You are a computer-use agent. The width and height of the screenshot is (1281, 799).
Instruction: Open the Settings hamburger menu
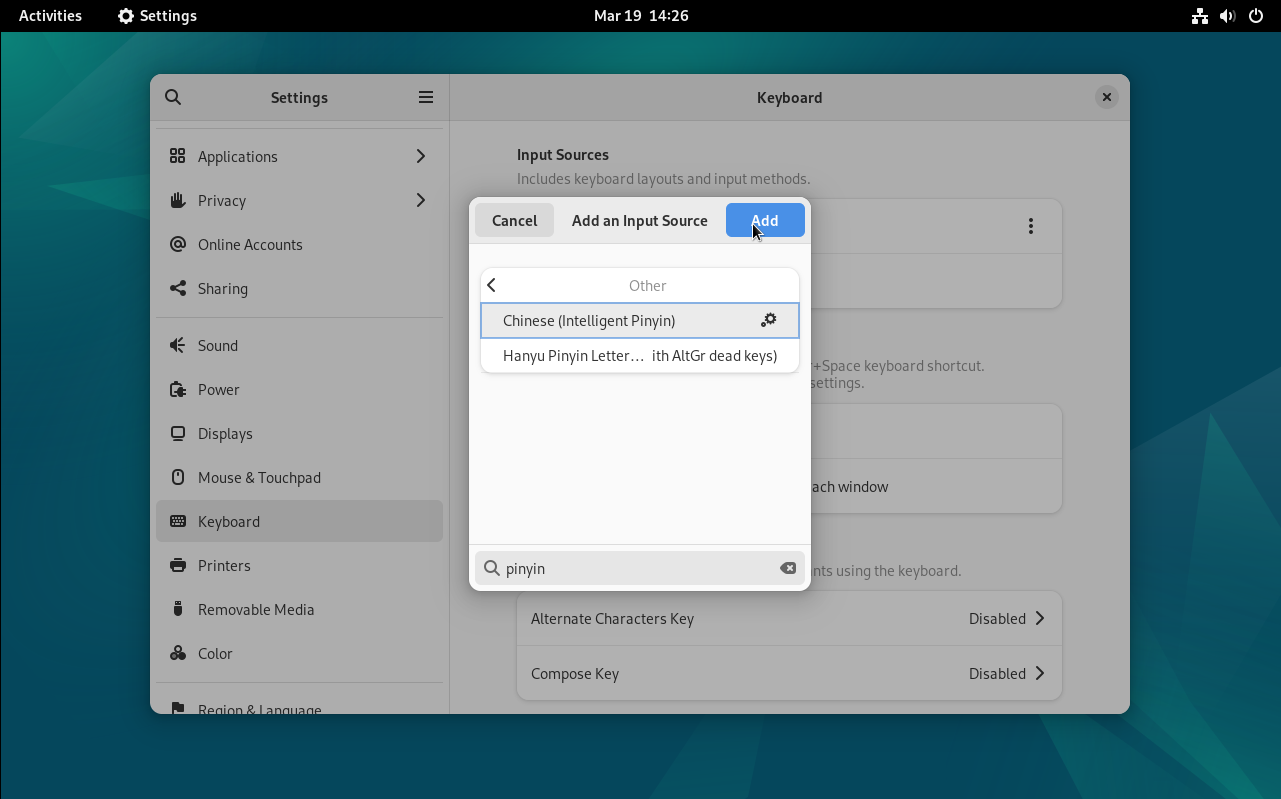tap(426, 97)
